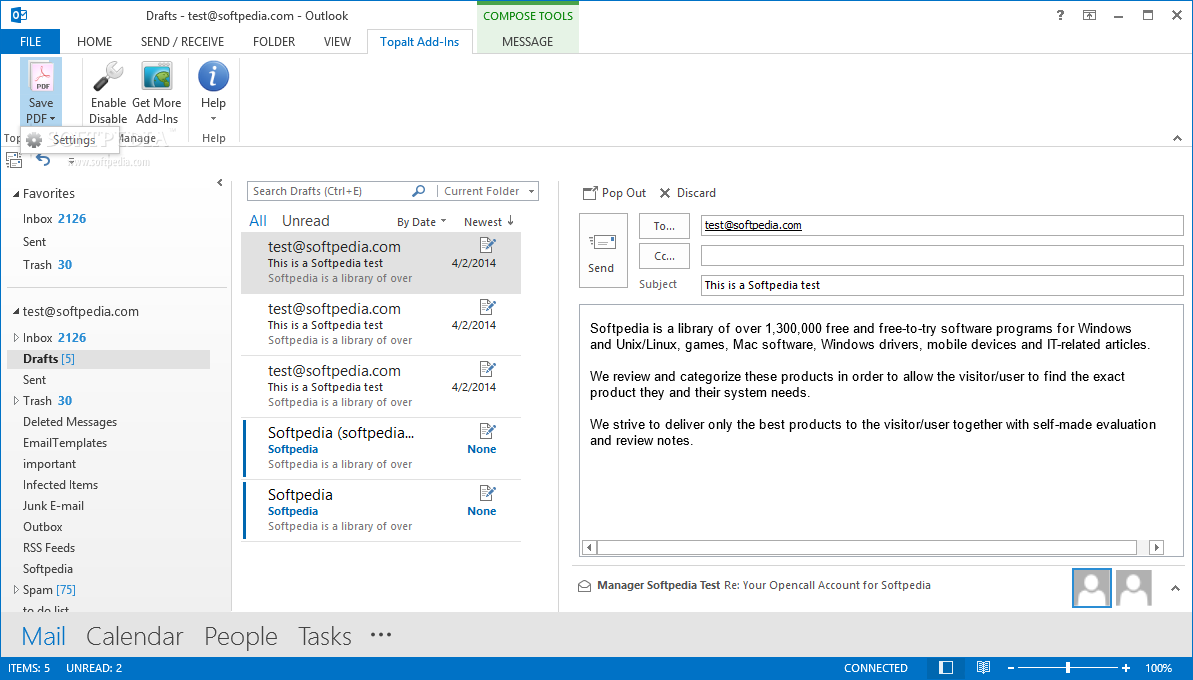Adjust the zoom slider handle
The width and height of the screenshot is (1193, 680).
point(1067,668)
